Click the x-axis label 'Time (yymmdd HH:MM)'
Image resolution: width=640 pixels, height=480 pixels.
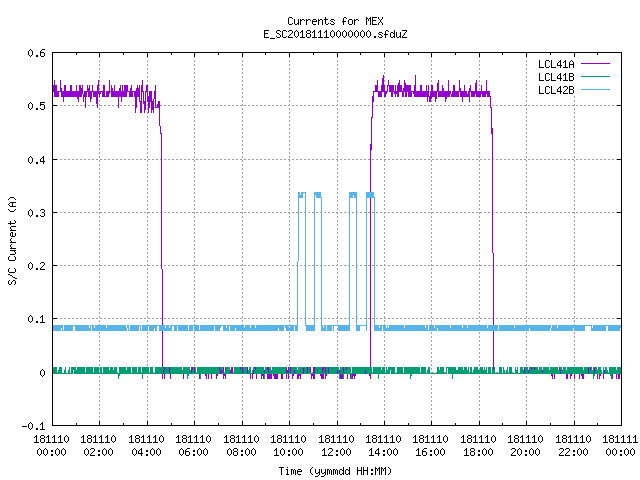[x=335, y=471]
